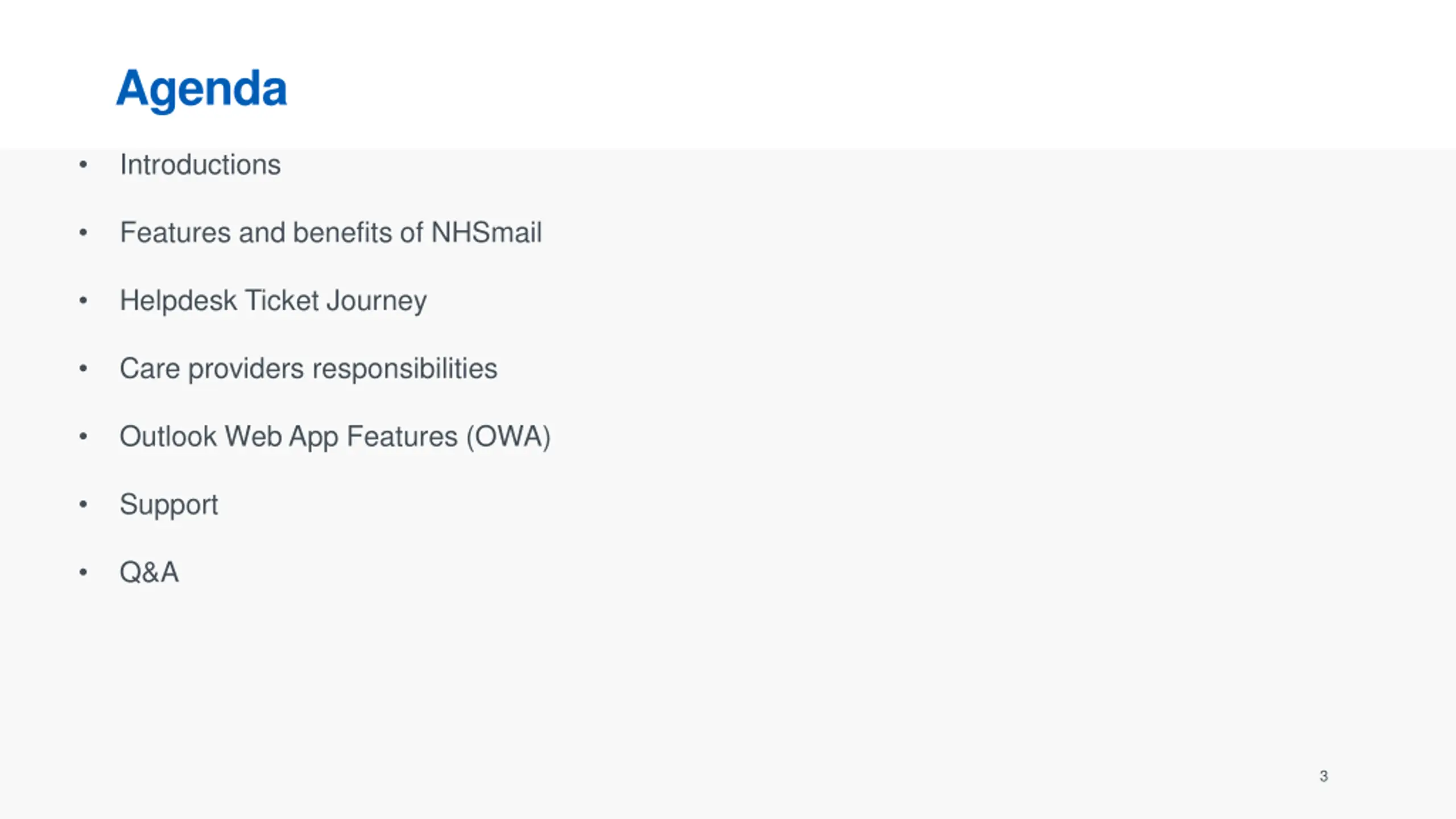Click the words Care providers
The width and height of the screenshot is (1456, 819).
pos(212,369)
